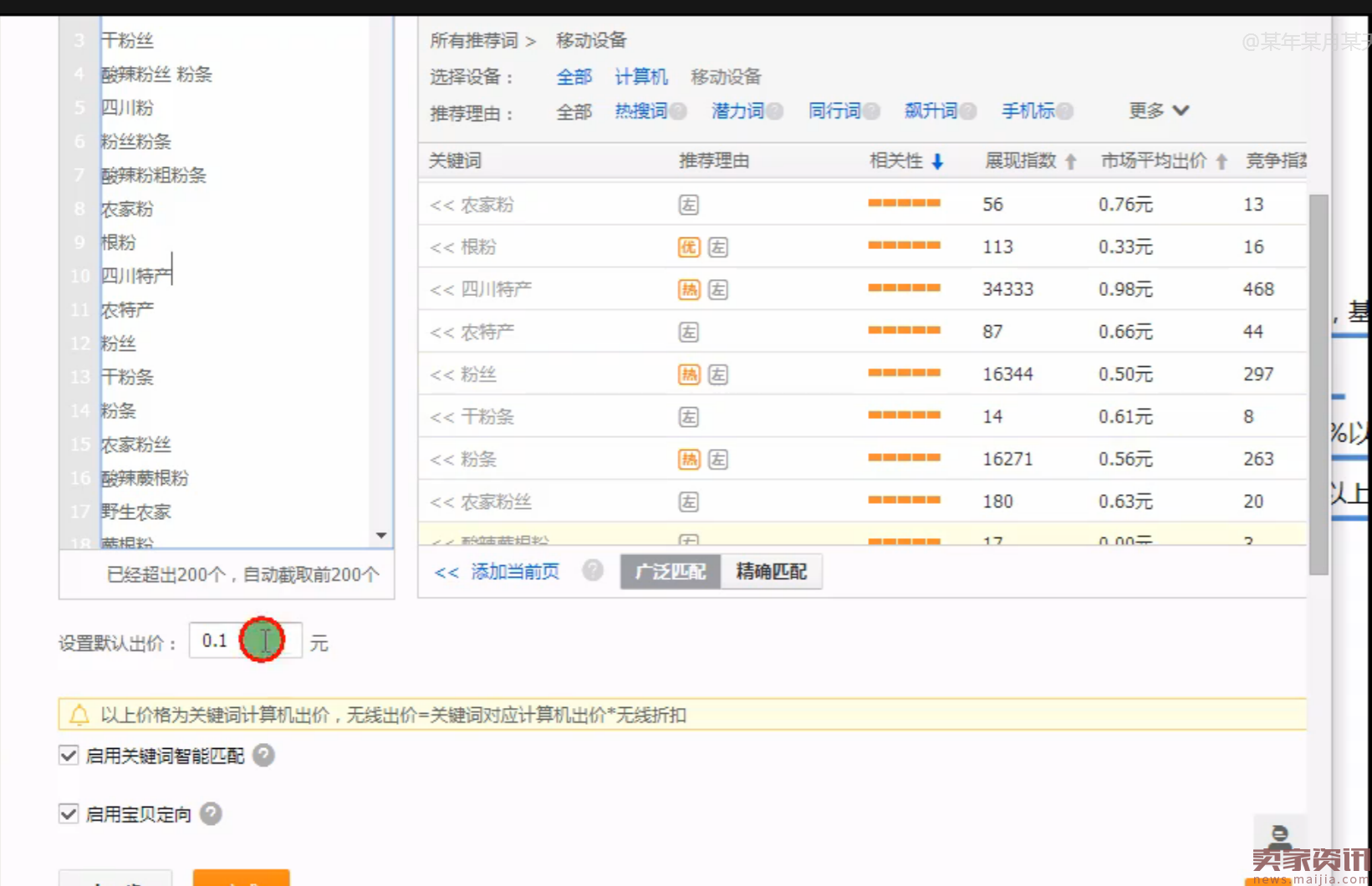The height and width of the screenshot is (886, 1372).
Task: Filter by 潜力词 reason
Action: [x=737, y=111]
